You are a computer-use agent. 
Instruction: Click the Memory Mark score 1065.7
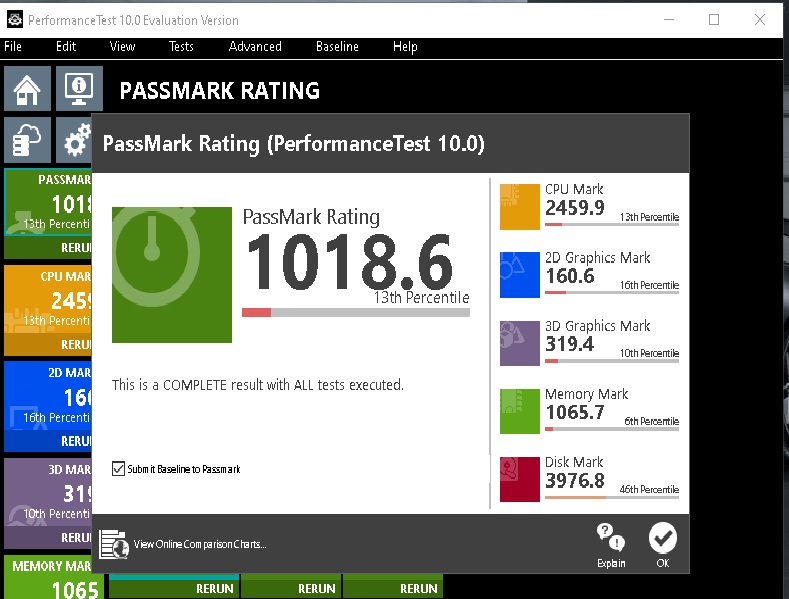tap(575, 412)
